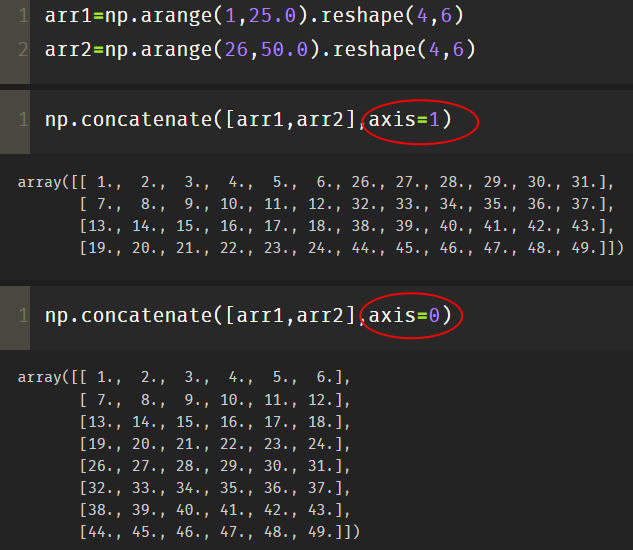Click output row ending with '43.],' in axis=1 result
The image size is (633, 550).
coord(347,226)
